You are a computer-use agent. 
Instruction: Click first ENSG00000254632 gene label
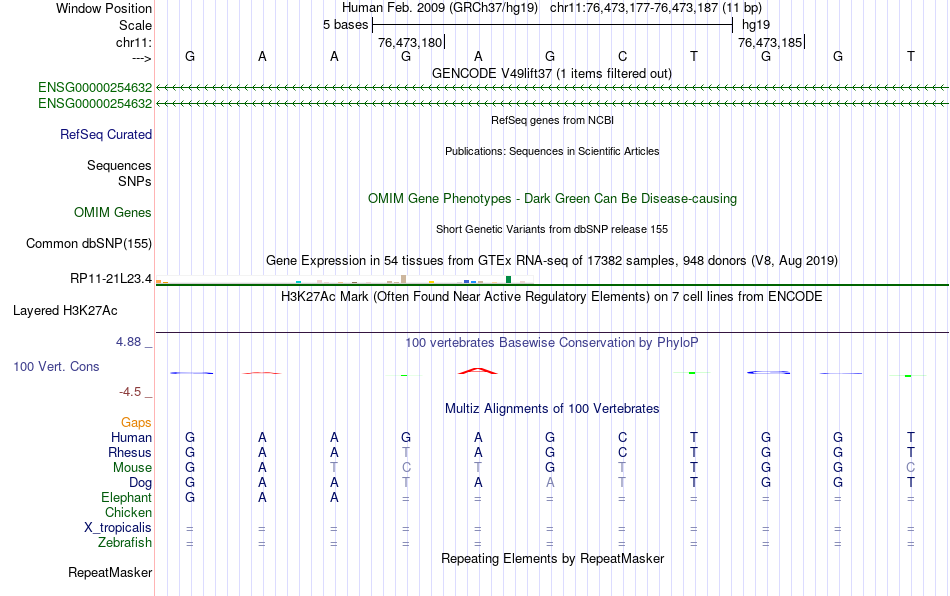pos(95,88)
